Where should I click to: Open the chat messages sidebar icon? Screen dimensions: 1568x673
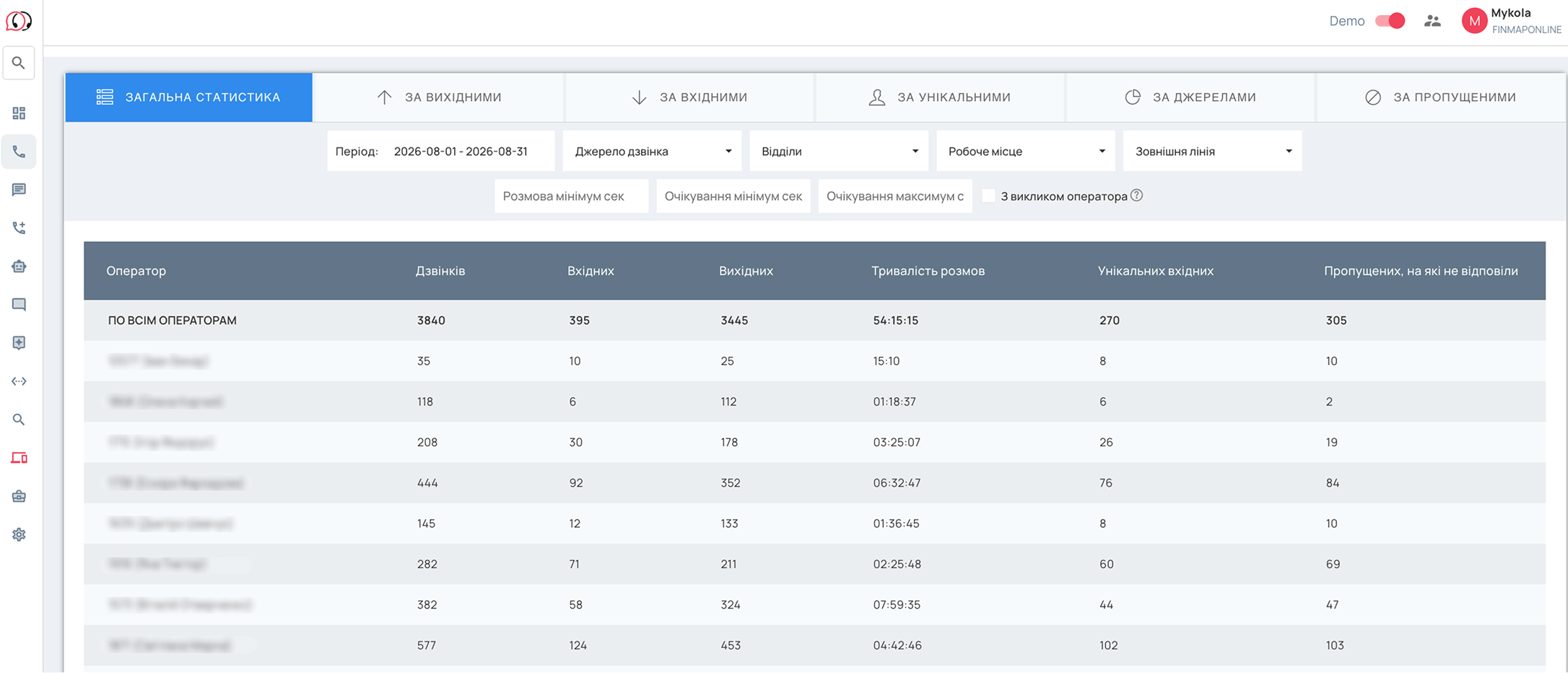coord(19,190)
